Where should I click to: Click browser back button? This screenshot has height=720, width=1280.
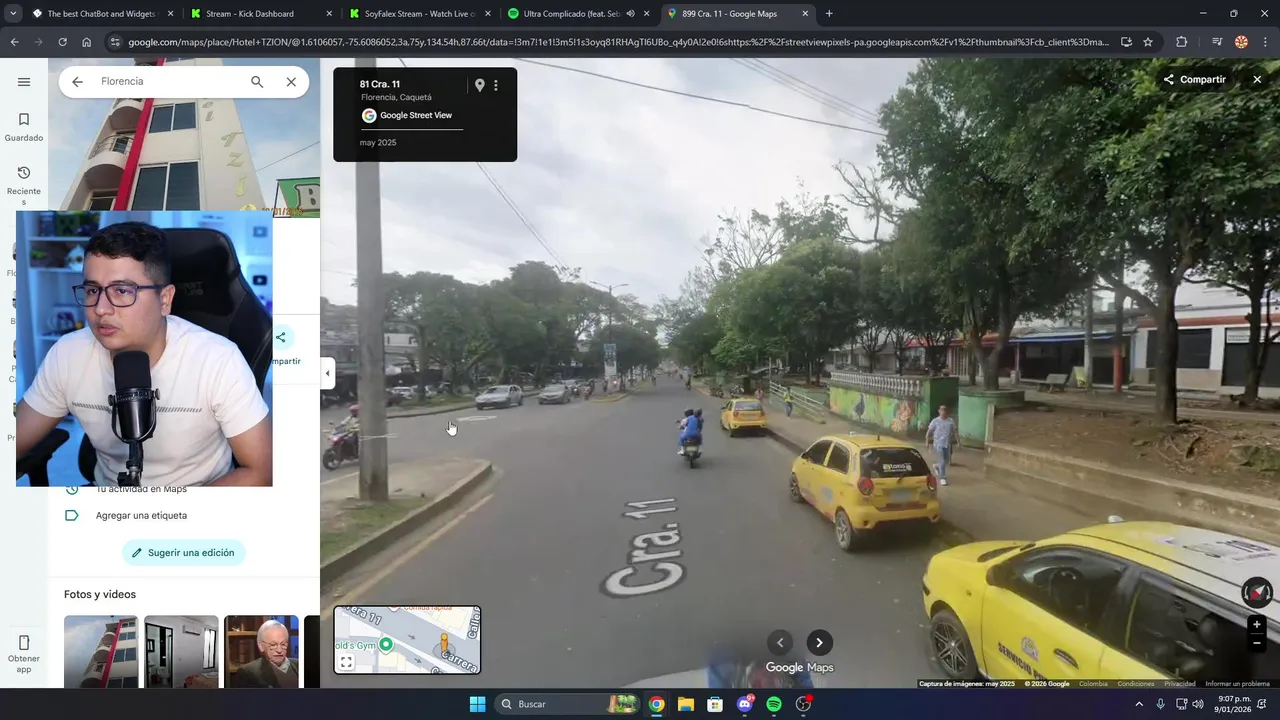pyautogui.click(x=14, y=42)
